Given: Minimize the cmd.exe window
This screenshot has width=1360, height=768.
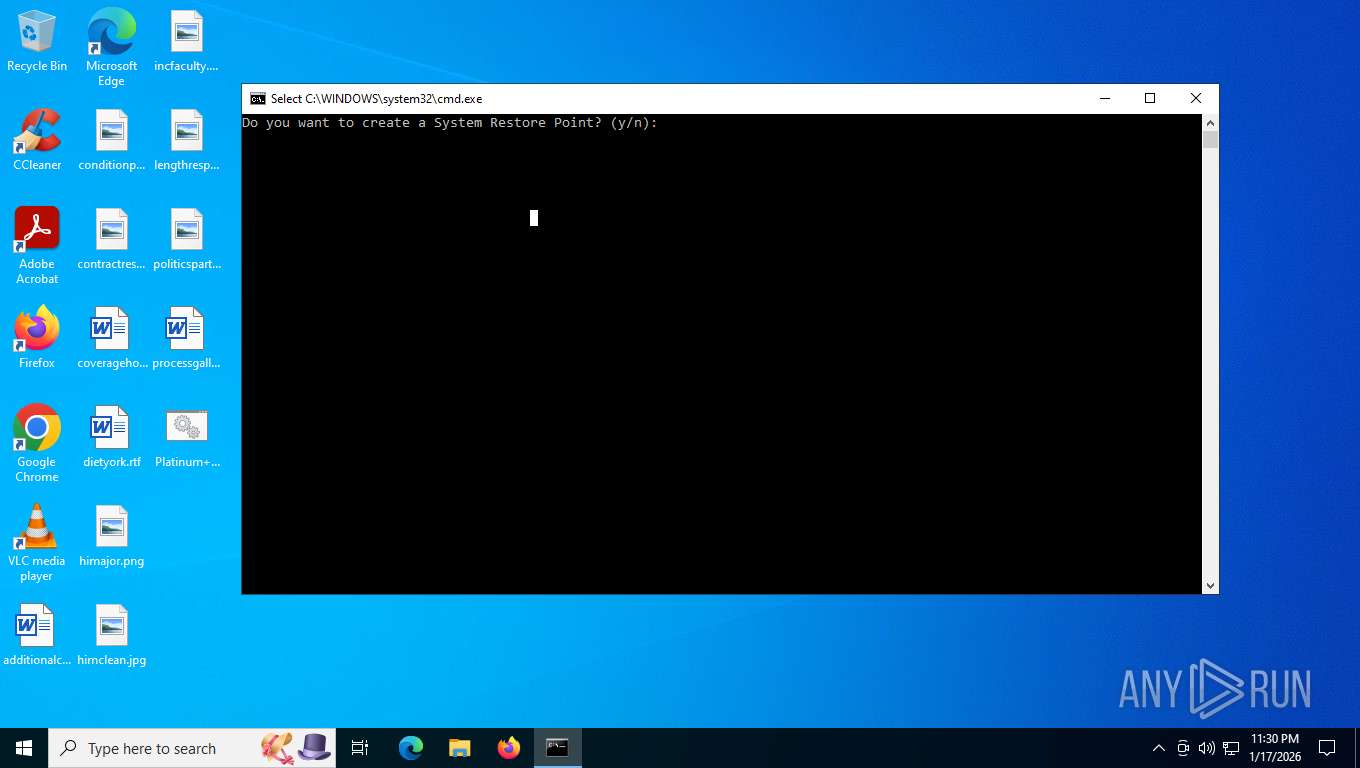Looking at the screenshot, I should [1105, 98].
